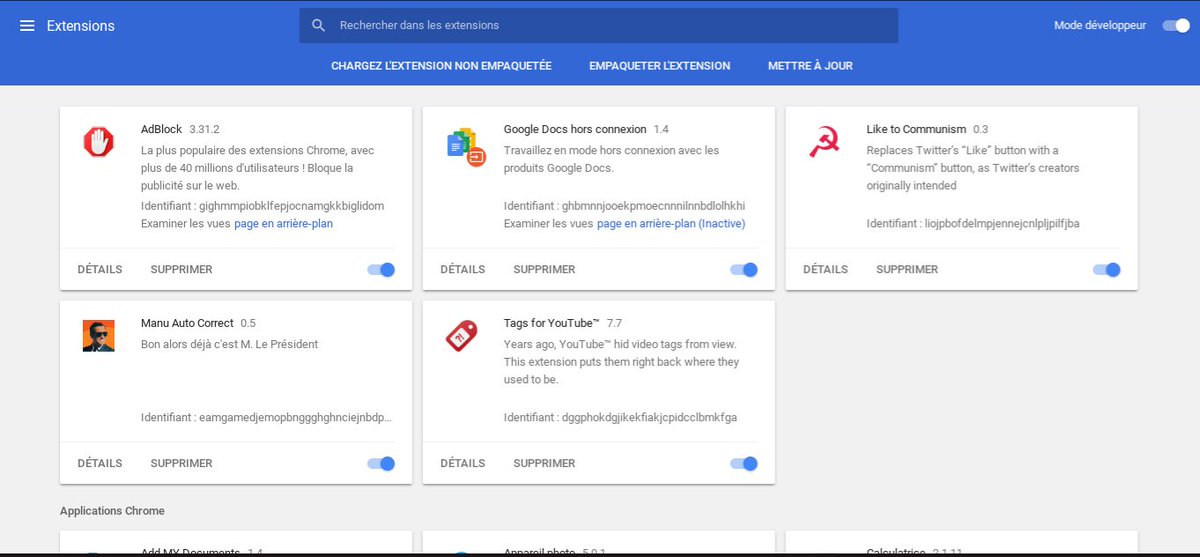Click Mode développeur label

point(1100,25)
